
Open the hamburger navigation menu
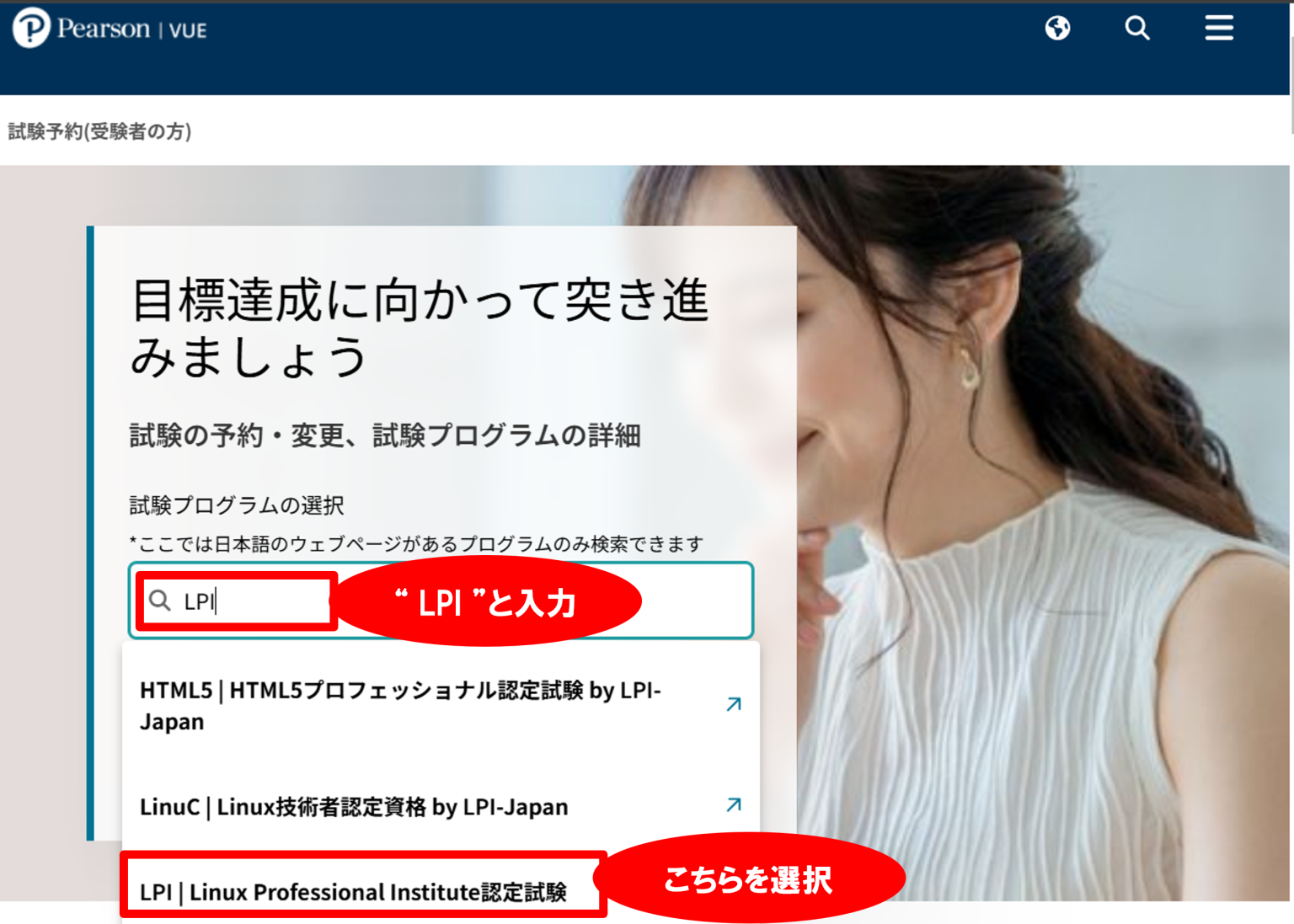(x=1219, y=28)
